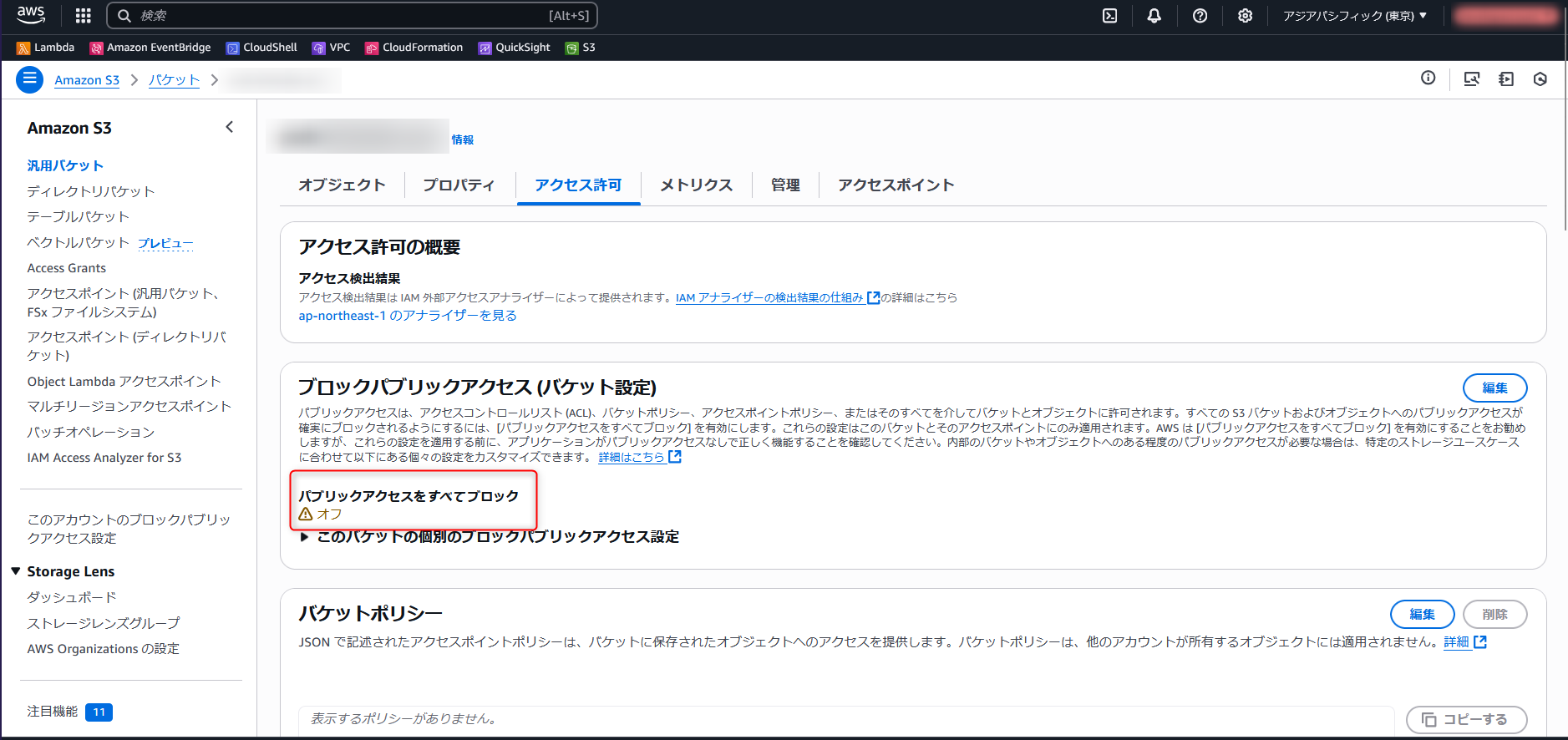
Task: Toggle the side navigation hamburger menu
Action: click(29, 79)
